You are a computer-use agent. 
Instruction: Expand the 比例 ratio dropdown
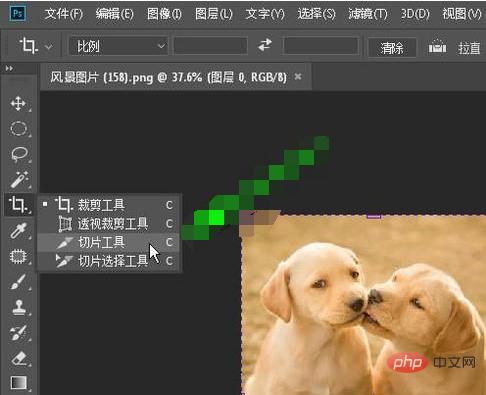[x=118, y=46]
